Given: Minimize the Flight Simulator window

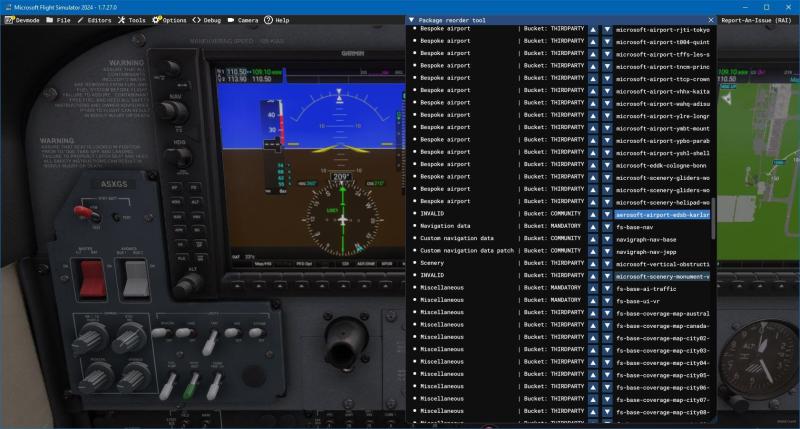Looking at the screenshot, I should [745, 7].
